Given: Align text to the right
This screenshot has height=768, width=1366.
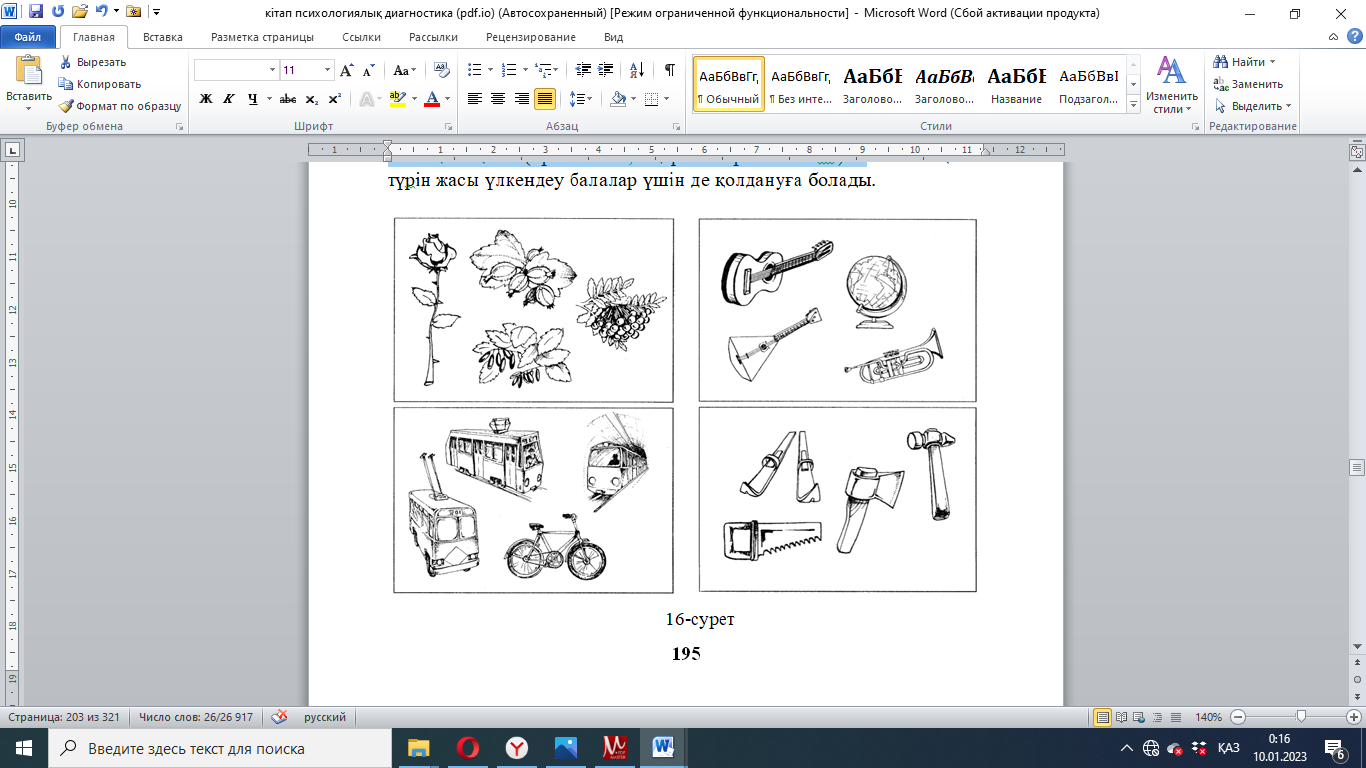Looking at the screenshot, I should pyautogui.click(x=521, y=98).
